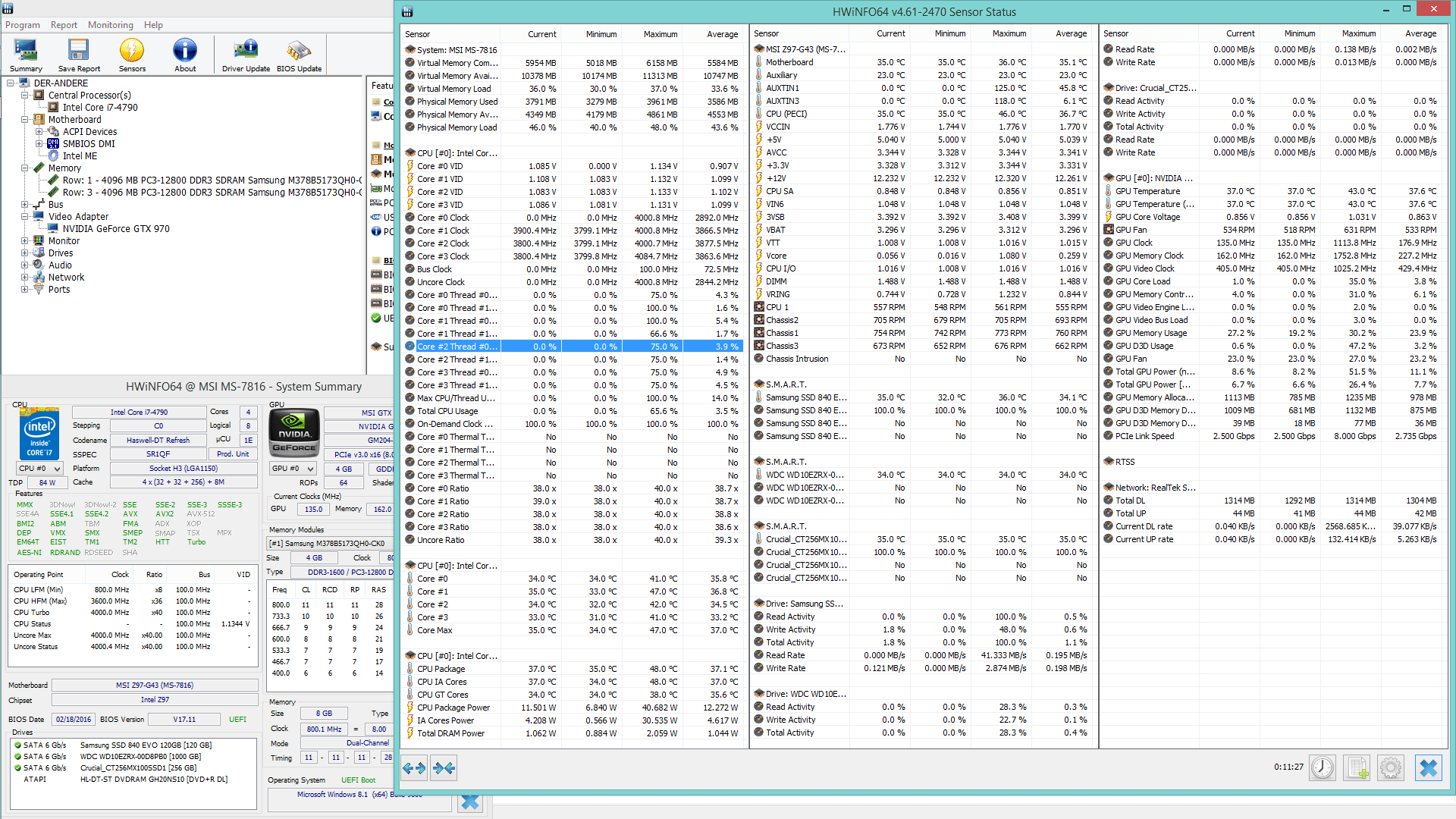Select the +12V voltage sensor row
1456x819 pixels.
tap(922, 178)
